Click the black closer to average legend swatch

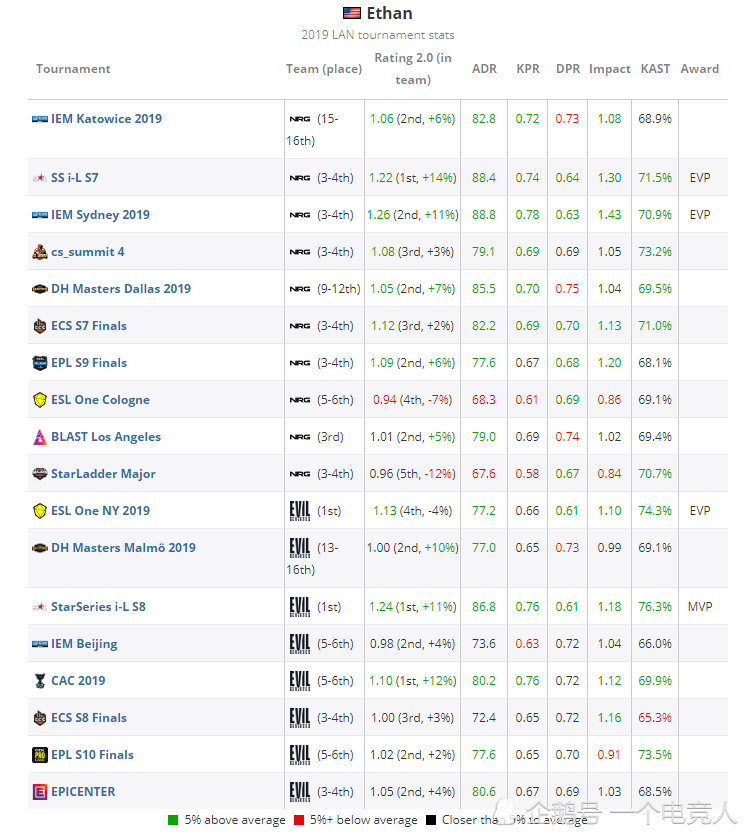point(431,820)
